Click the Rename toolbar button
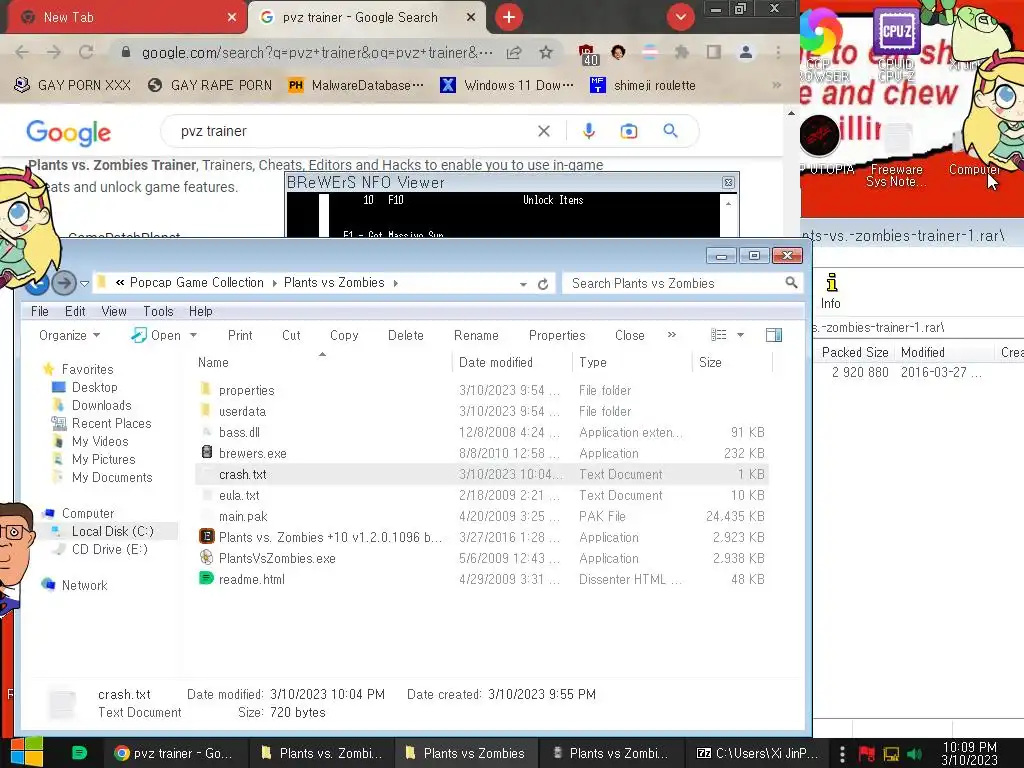Image resolution: width=1024 pixels, height=768 pixels. (476, 335)
